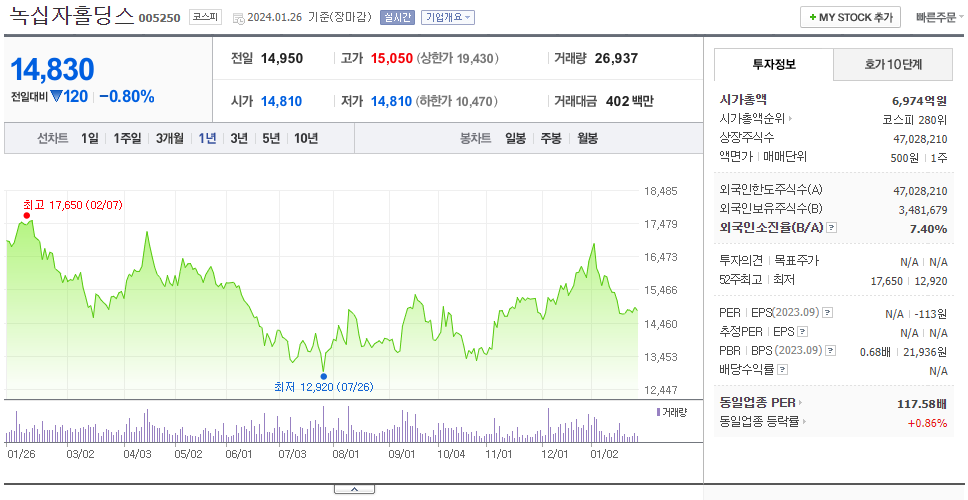Click the down-arrow icon beside 120
The image size is (968, 500).
tap(57, 96)
